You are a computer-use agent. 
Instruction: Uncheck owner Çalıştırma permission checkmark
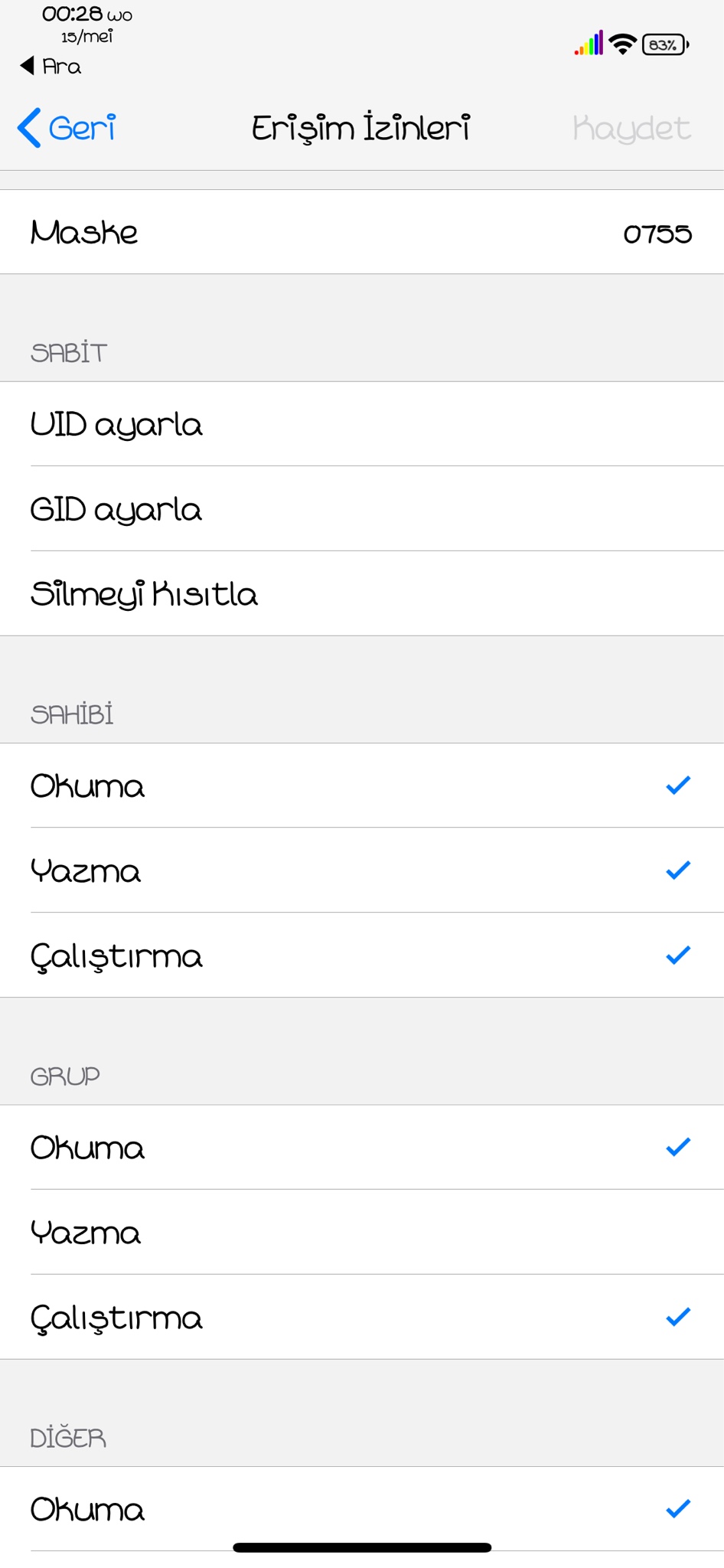[677, 955]
